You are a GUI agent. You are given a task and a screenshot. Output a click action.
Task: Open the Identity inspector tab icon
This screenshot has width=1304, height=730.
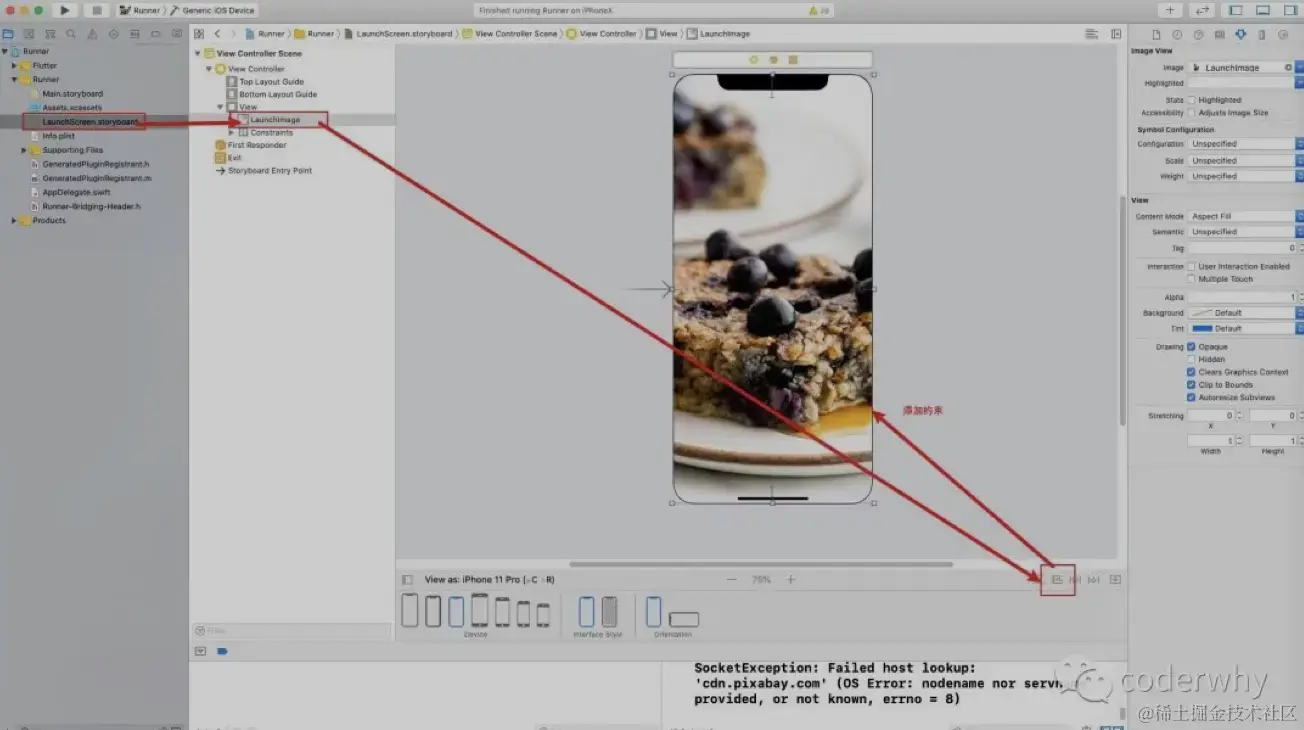tap(1219, 34)
